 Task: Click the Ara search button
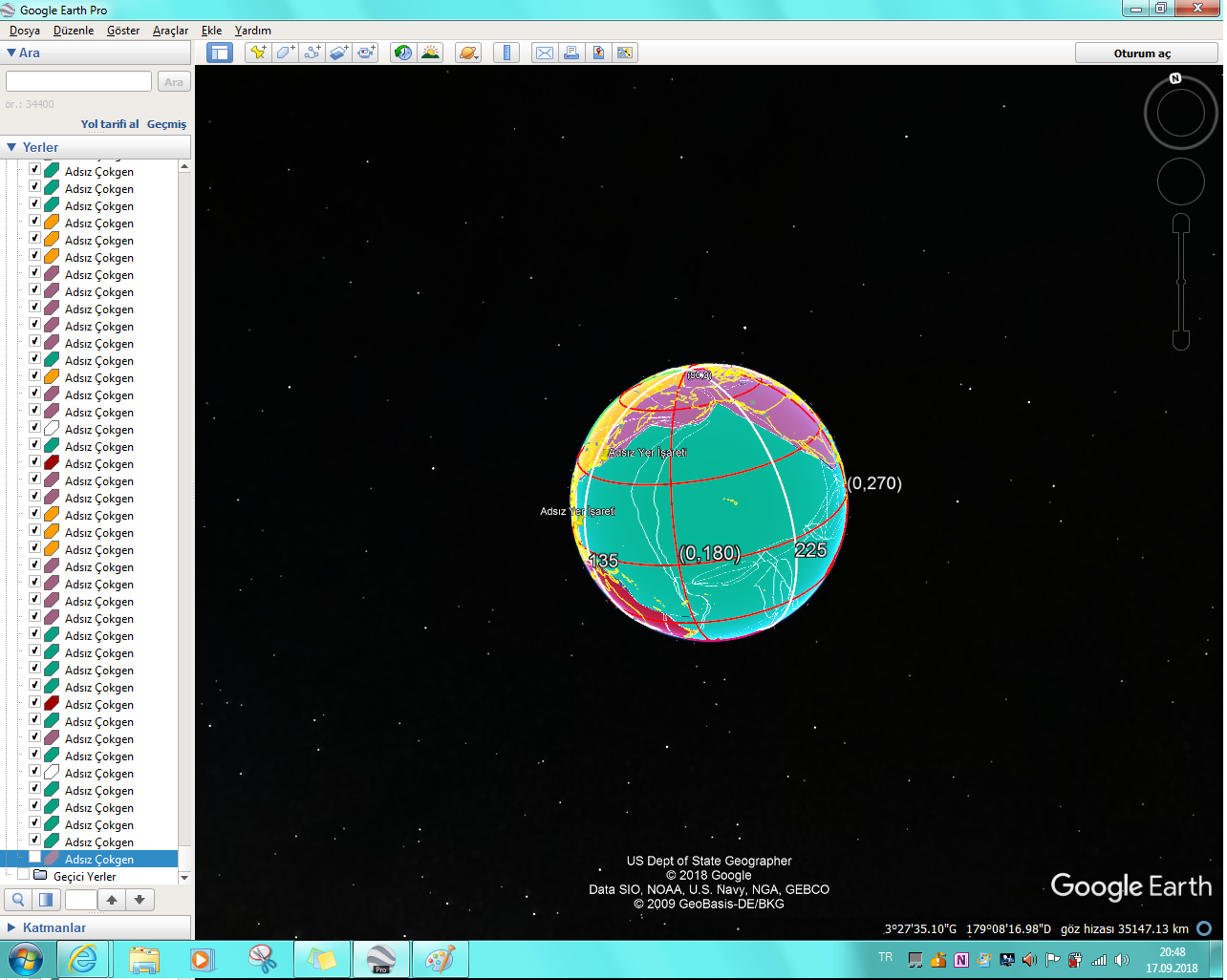pyautogui.click(x=174, y=82)
